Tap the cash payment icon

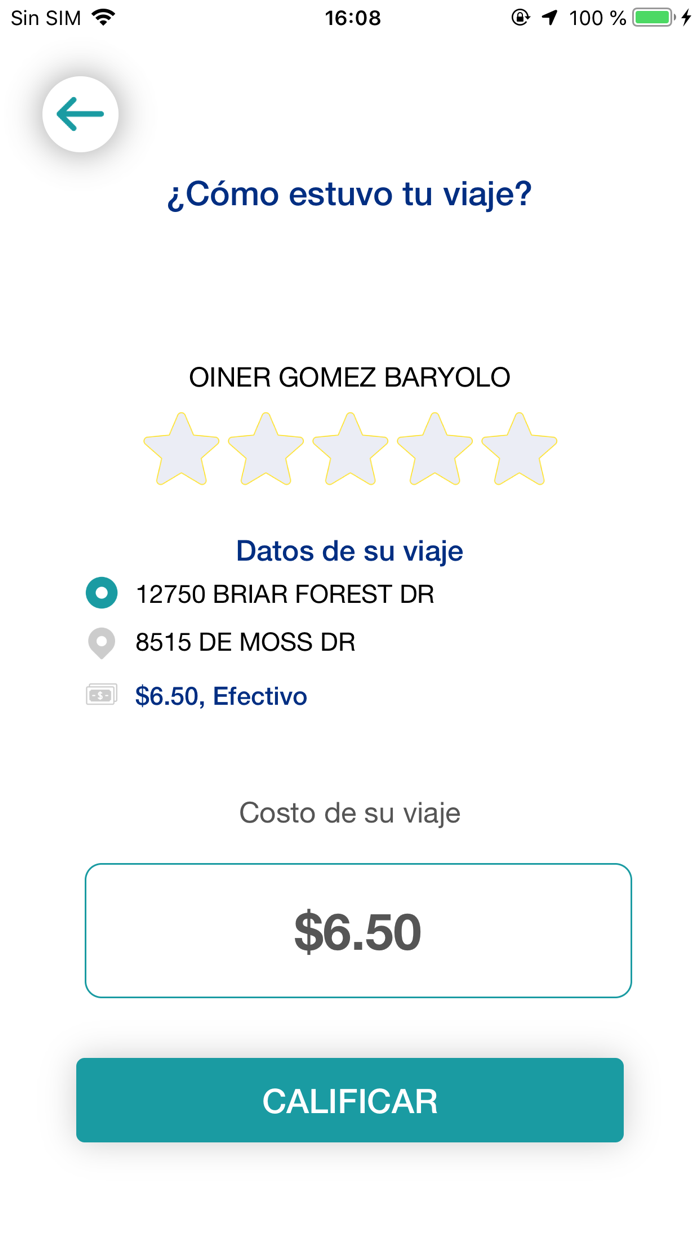(101, 694)
